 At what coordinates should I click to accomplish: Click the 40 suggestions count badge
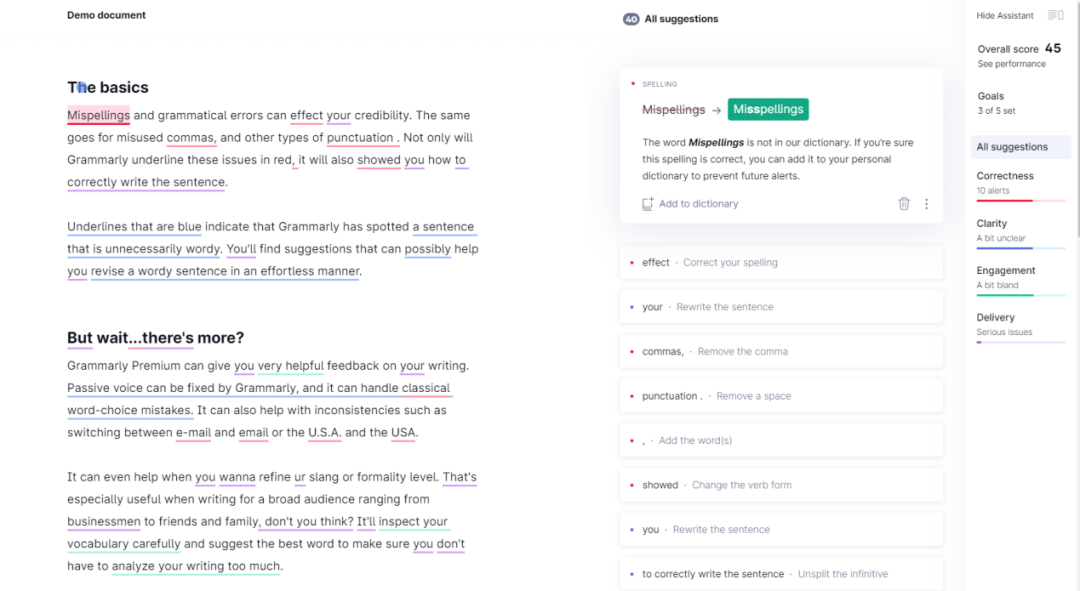pyautogui.click(x=631, y=19)
